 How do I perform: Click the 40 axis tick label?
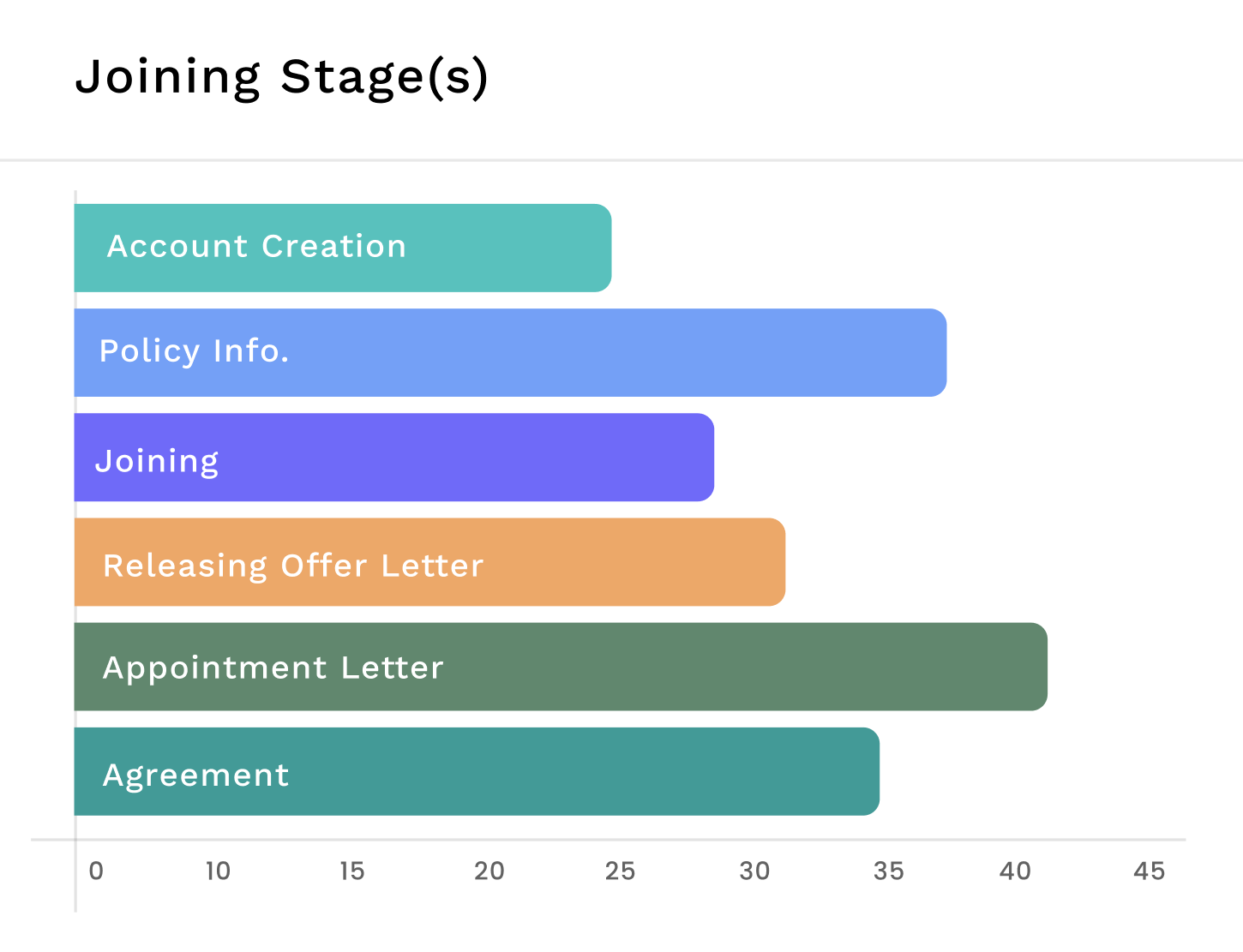[x=1015, y=871]
